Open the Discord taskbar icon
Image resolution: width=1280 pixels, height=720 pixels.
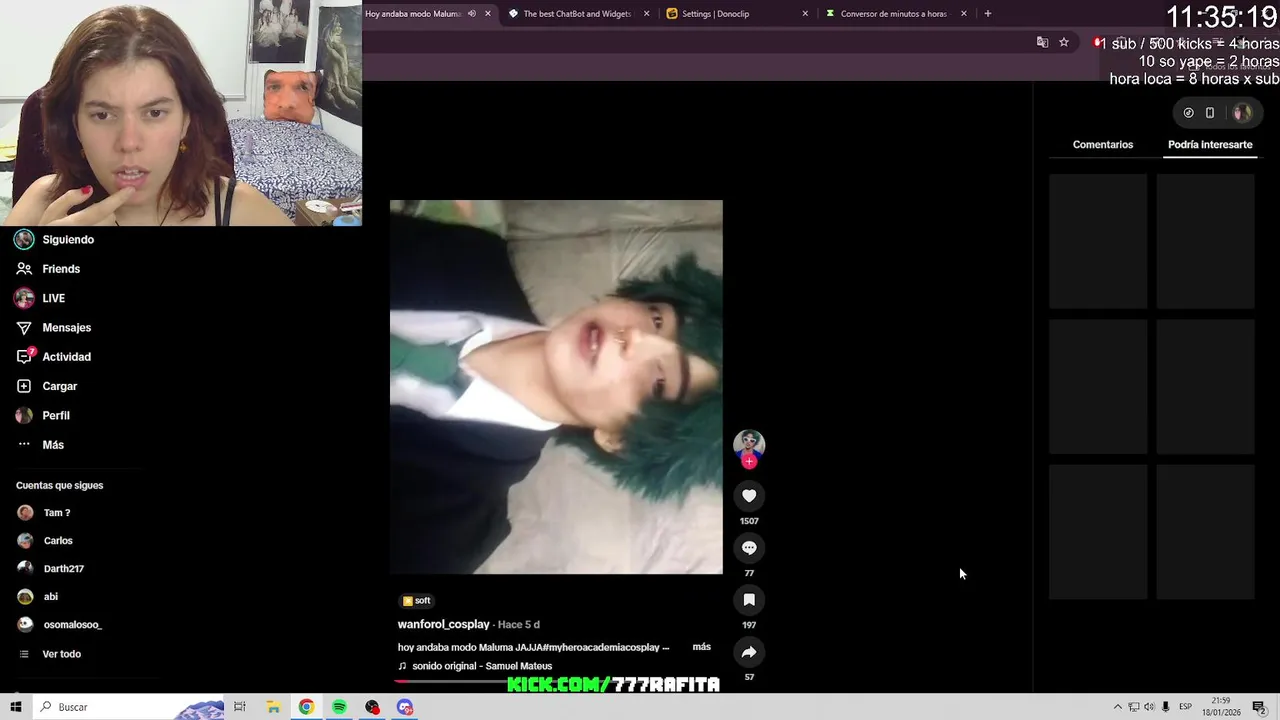point(405,707)
